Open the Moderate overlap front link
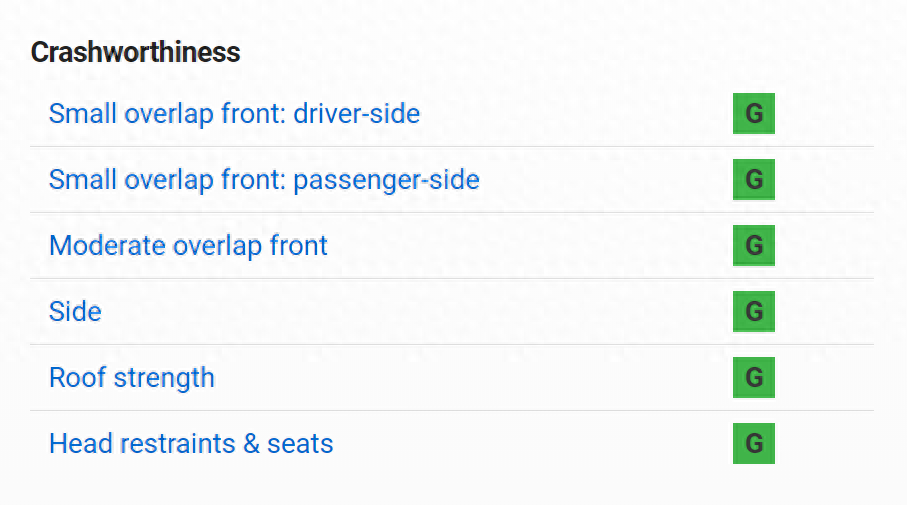 coord(188,245)
